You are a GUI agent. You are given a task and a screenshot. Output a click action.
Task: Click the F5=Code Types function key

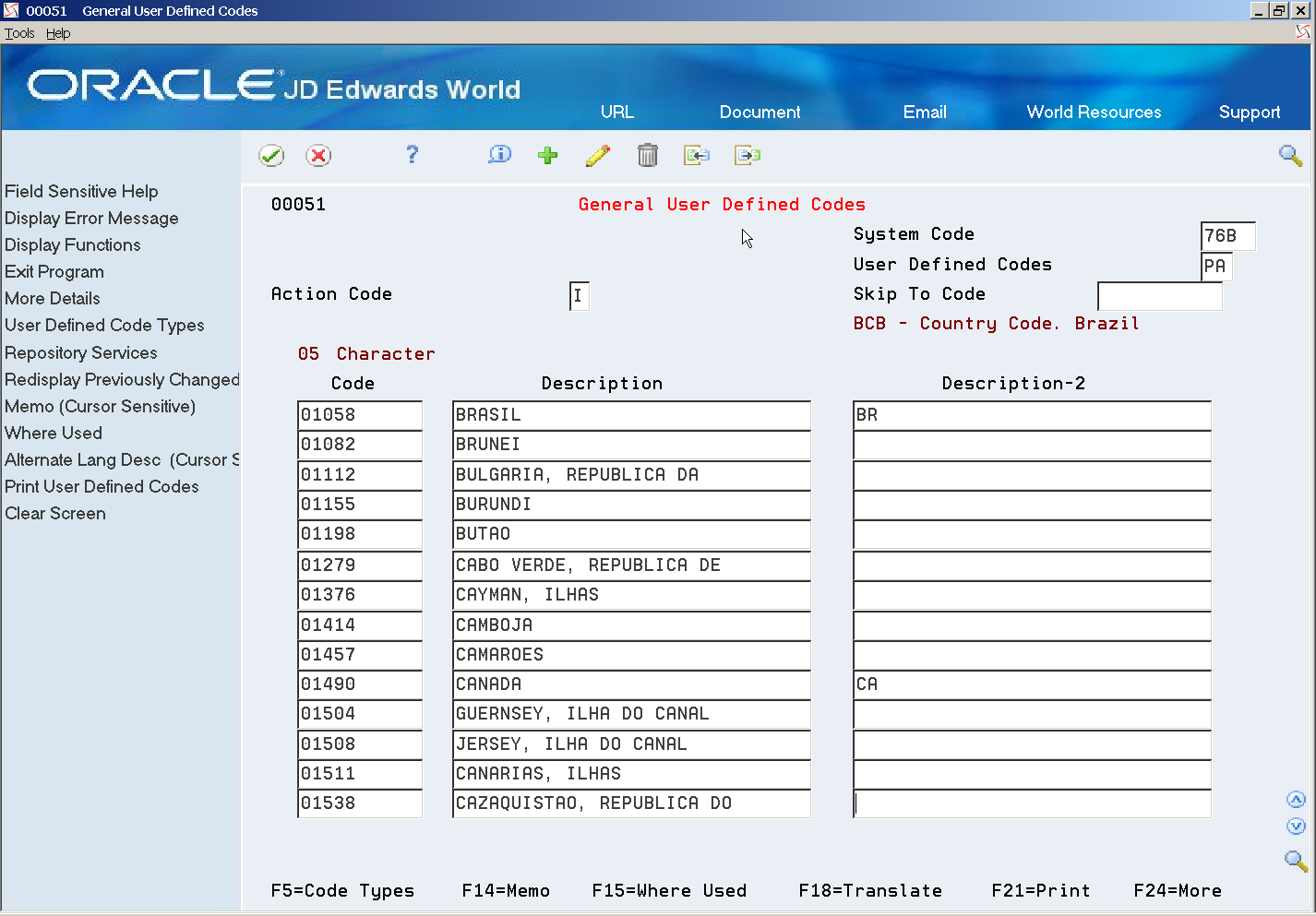tap(342, 890)
